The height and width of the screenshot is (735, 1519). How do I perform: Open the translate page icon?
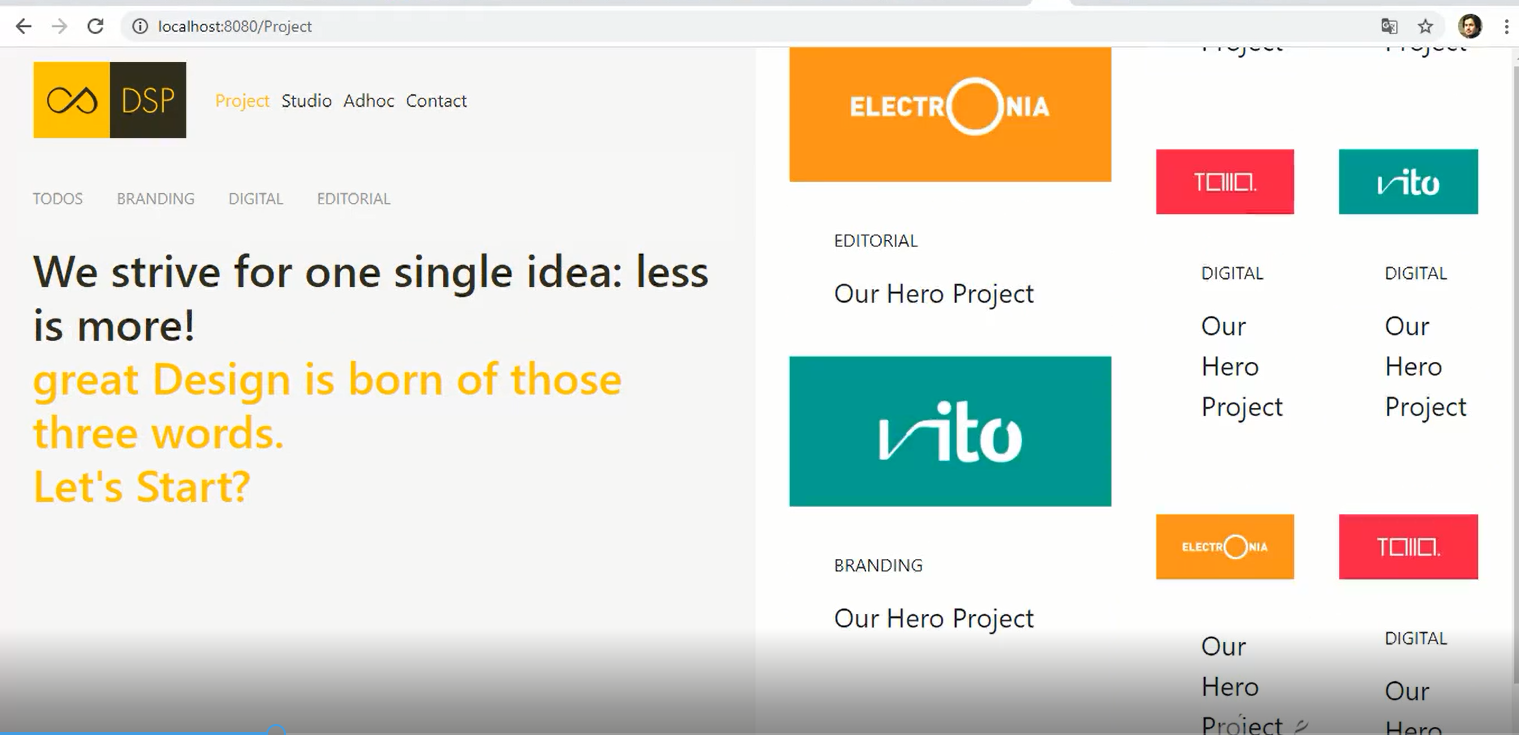1389,26
